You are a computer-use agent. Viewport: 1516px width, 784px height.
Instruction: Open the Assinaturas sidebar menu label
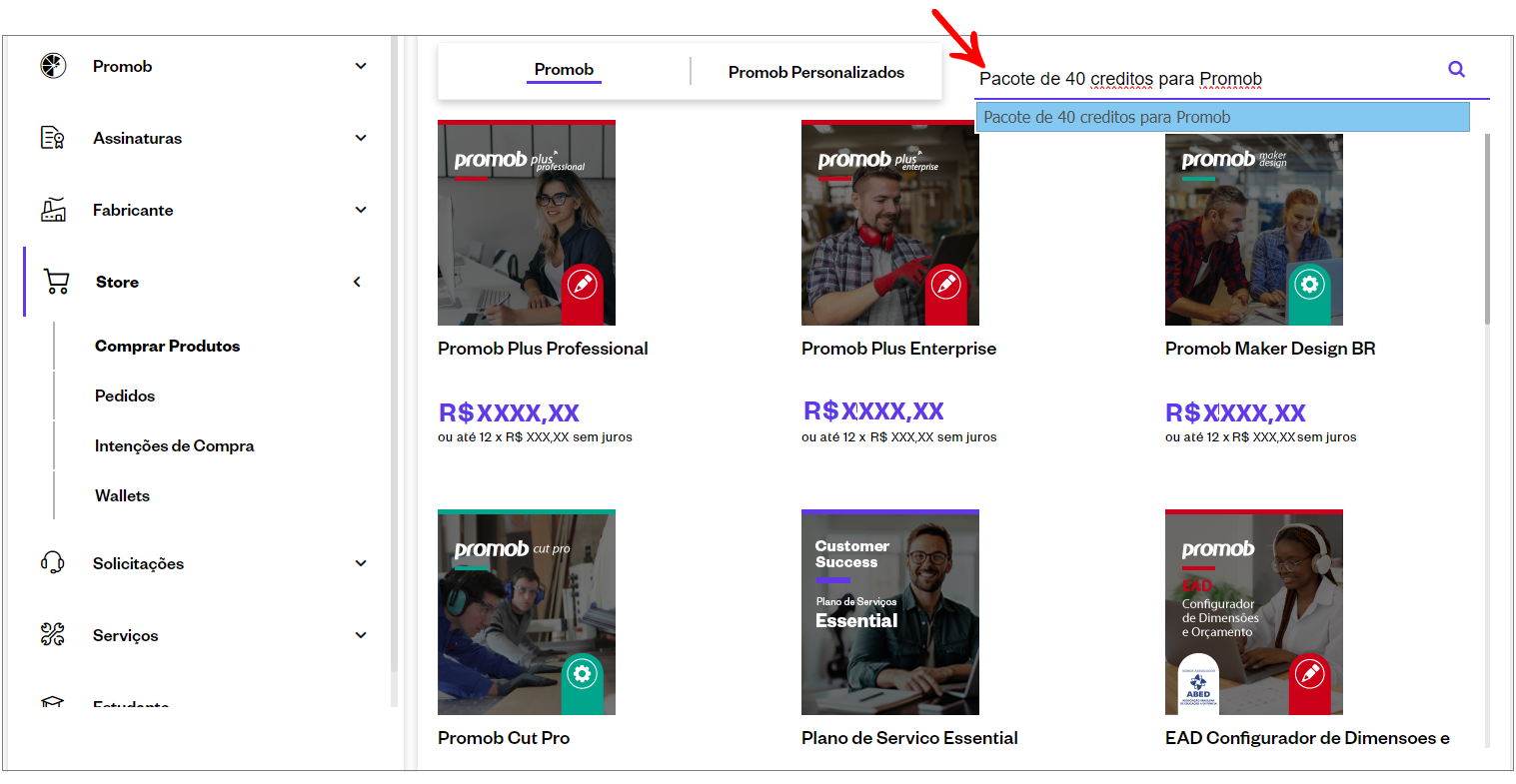138,138
